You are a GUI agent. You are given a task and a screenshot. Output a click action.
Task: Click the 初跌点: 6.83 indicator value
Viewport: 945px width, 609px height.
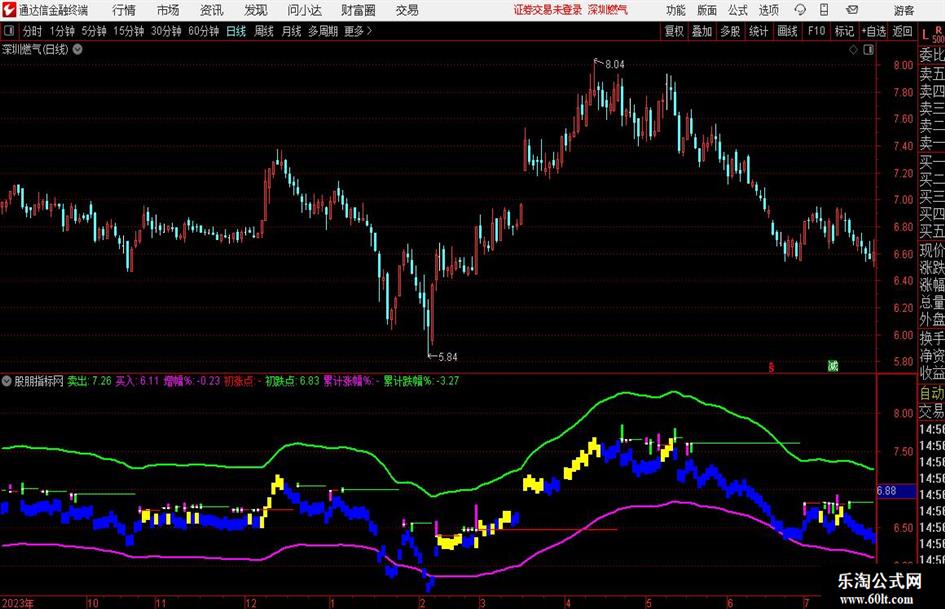[x=292, y=380]
